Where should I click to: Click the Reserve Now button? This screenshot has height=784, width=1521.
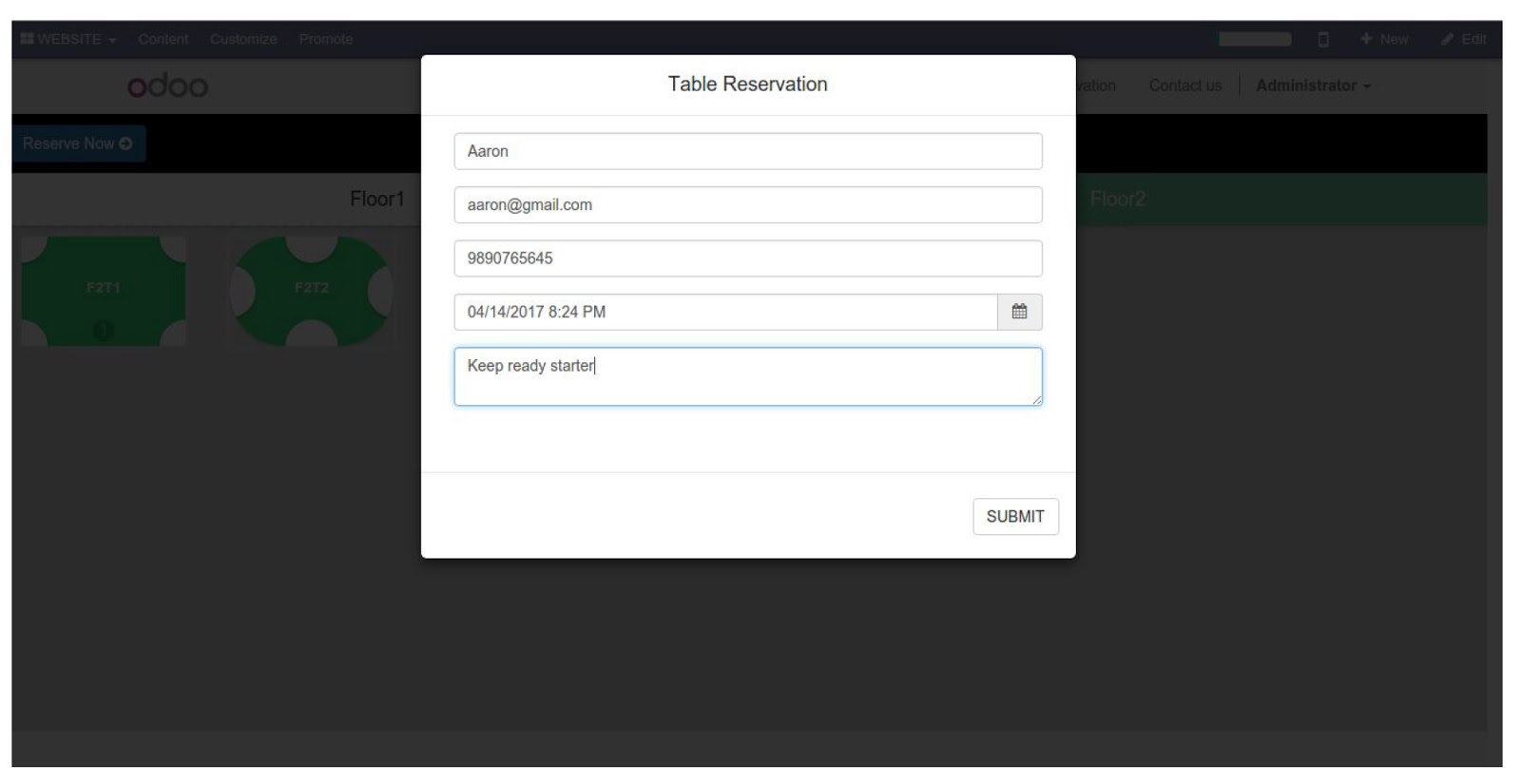click(78, 143)
